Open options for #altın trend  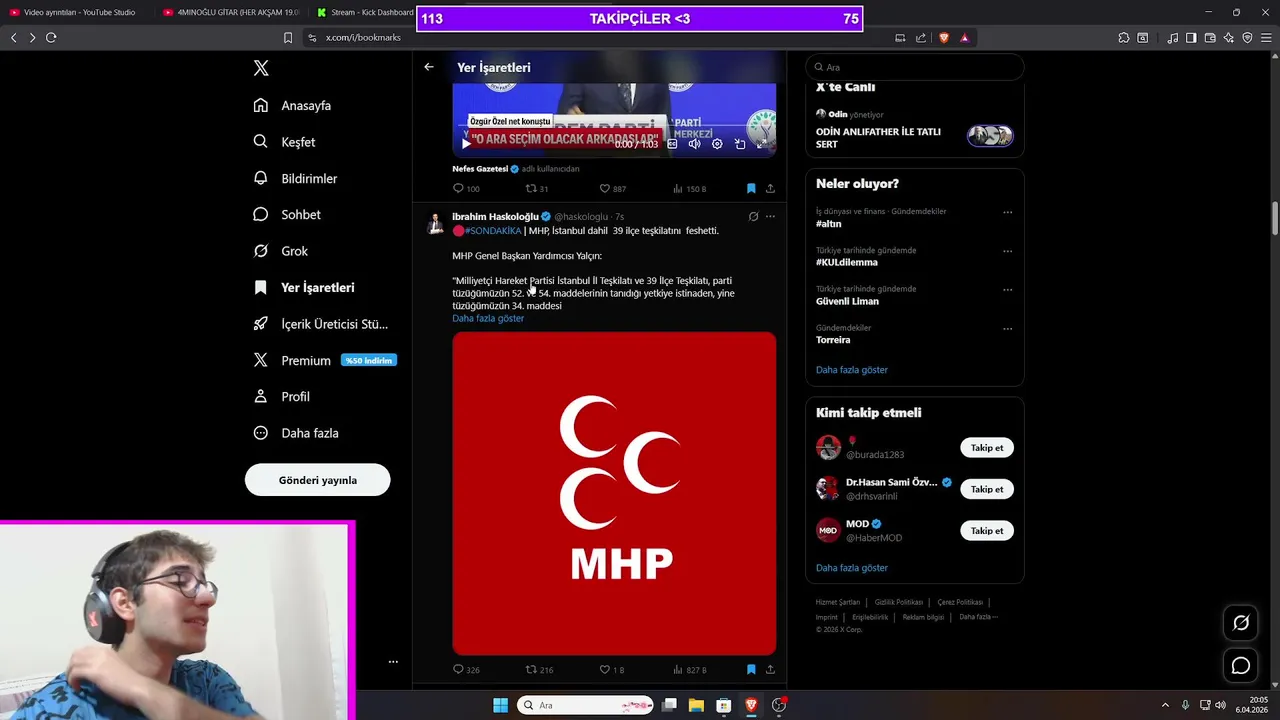pyautogui.click(x=1007, y=212)
